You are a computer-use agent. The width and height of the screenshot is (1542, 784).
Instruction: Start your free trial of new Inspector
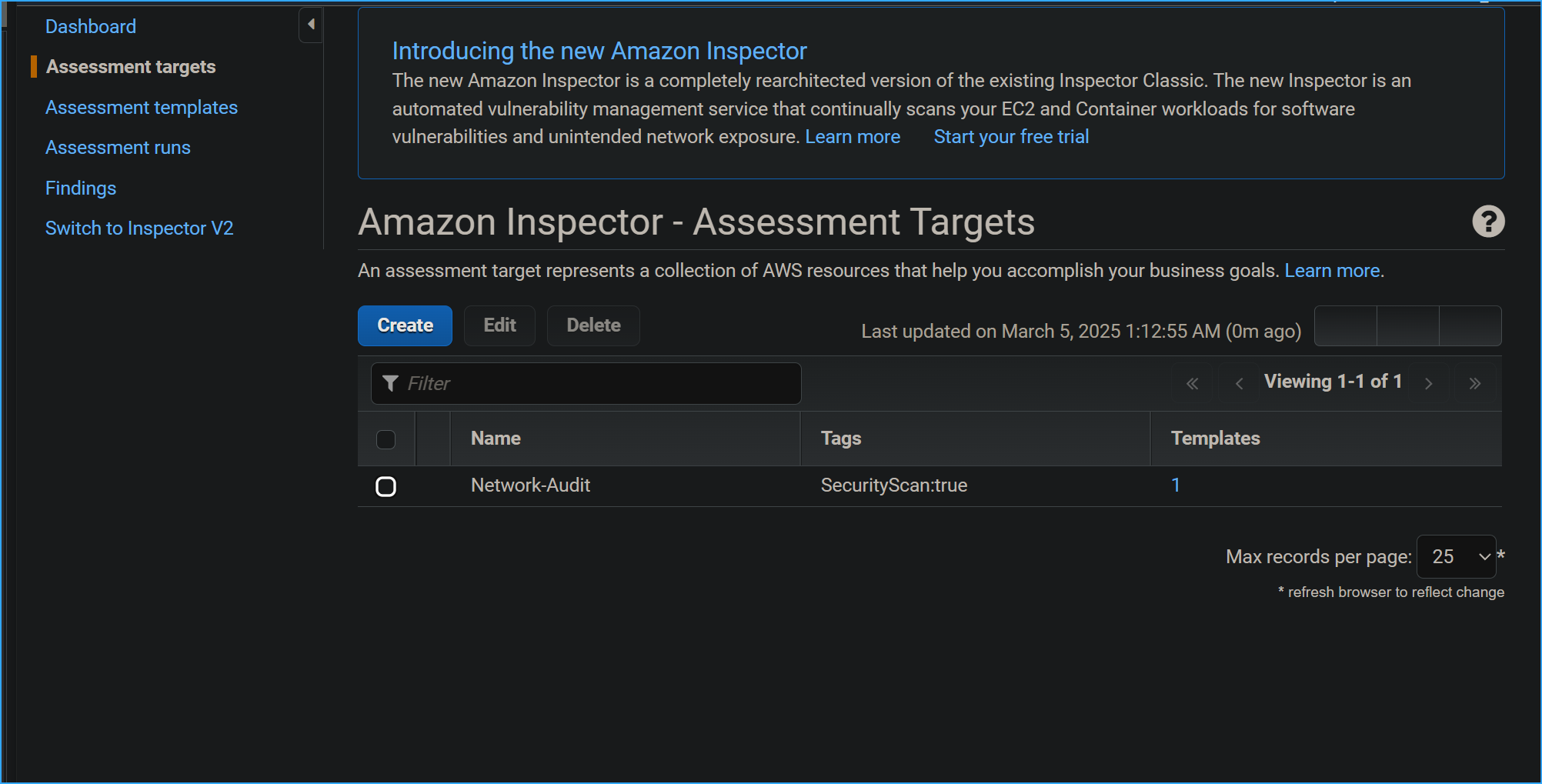coord(1010,136)
